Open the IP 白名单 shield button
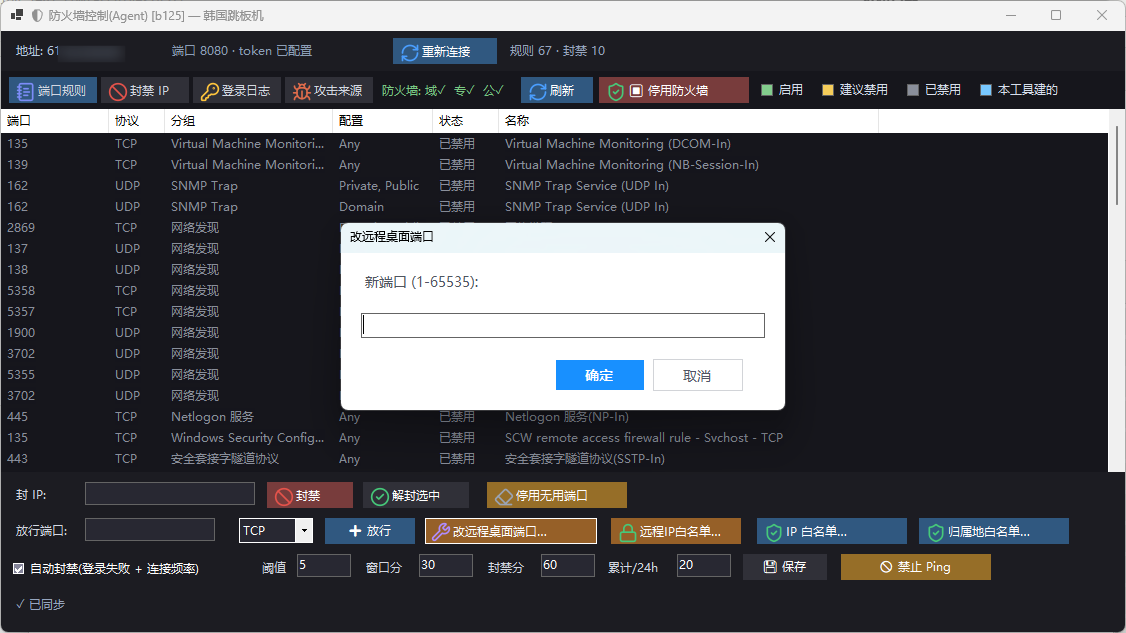Image resolution: width=1126 pixels, height=633 pixels. pos(832,531)
